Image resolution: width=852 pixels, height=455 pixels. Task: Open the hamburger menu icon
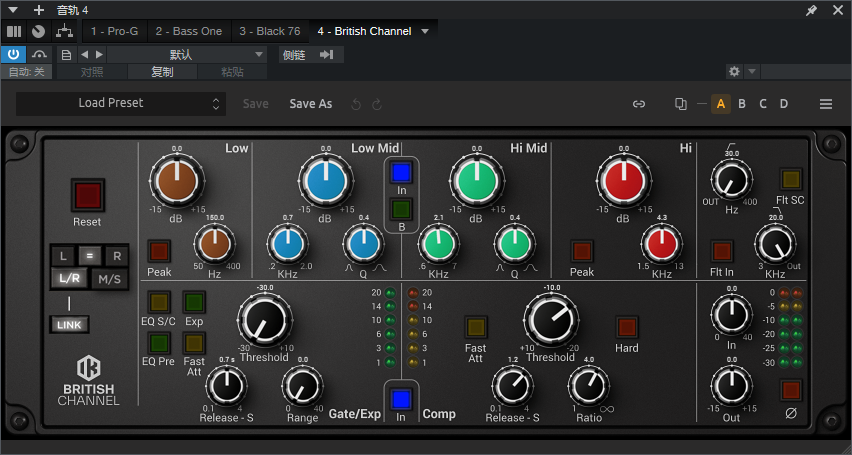pos(826,104)
